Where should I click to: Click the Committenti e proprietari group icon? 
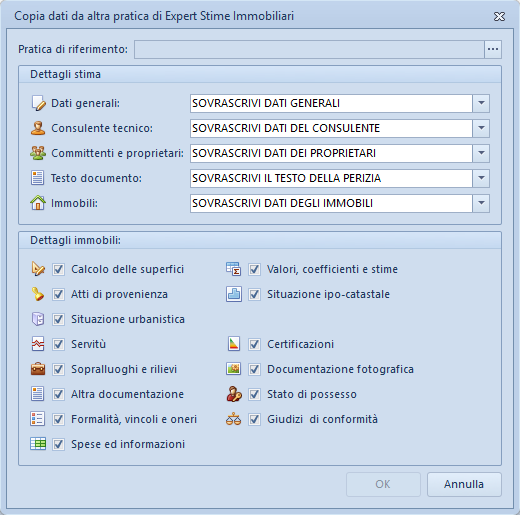click(x=38, y=153)
